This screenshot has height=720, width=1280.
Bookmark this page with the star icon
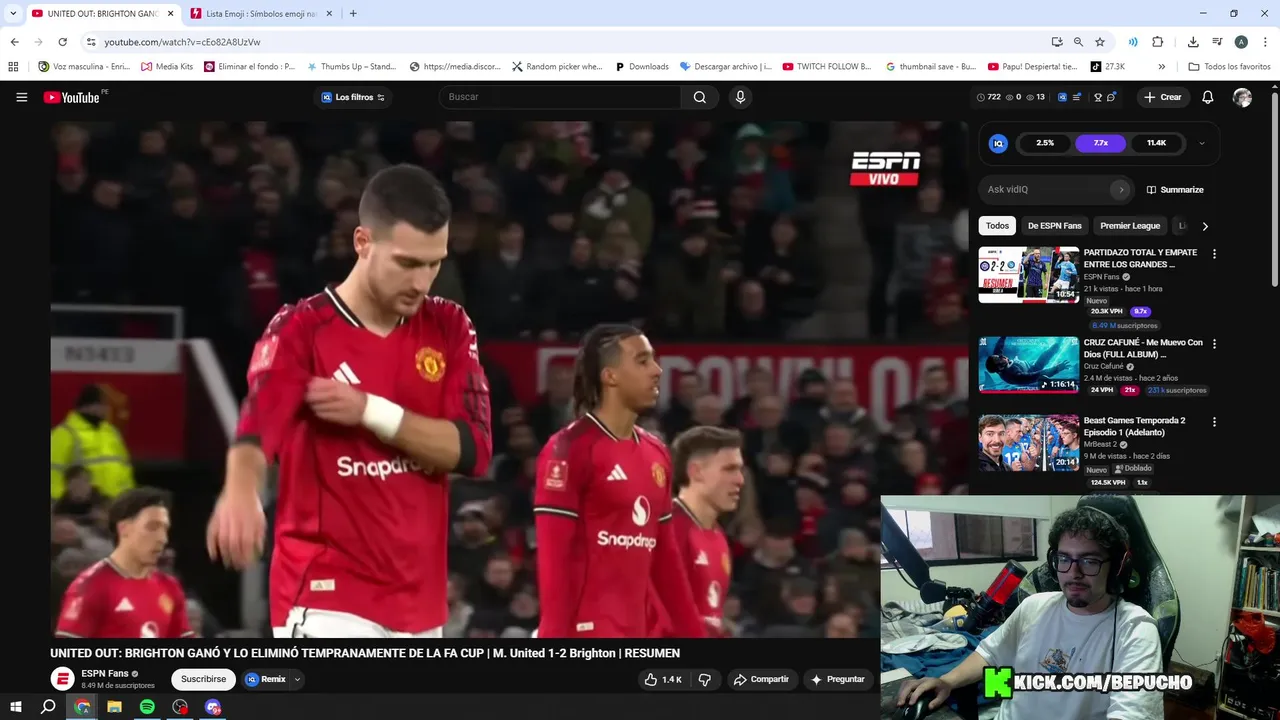1100,42
